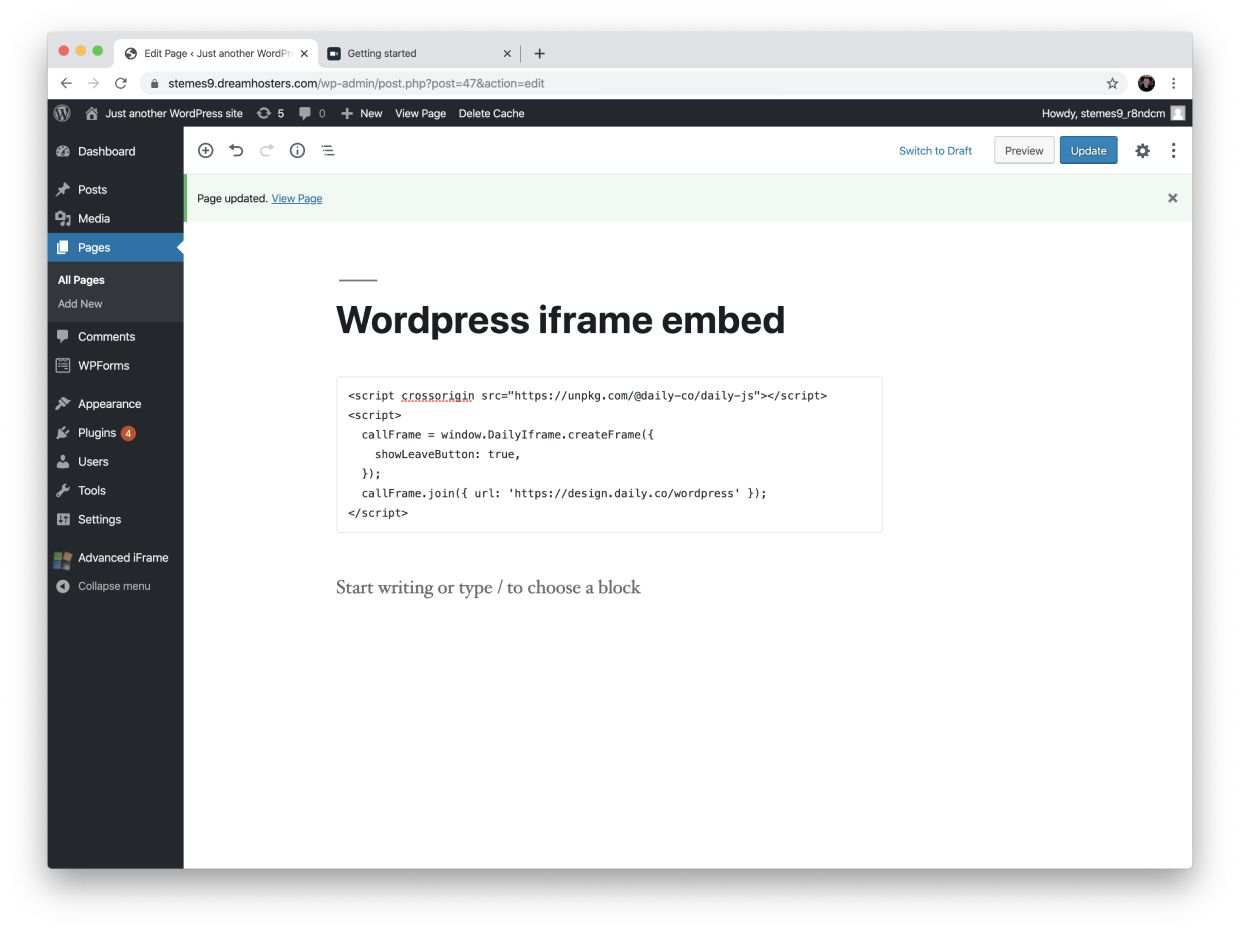Click the Switch to Draft link
Image resolution: width=1240 pixels, height=932 pixels.
click(x=935, y=151)
